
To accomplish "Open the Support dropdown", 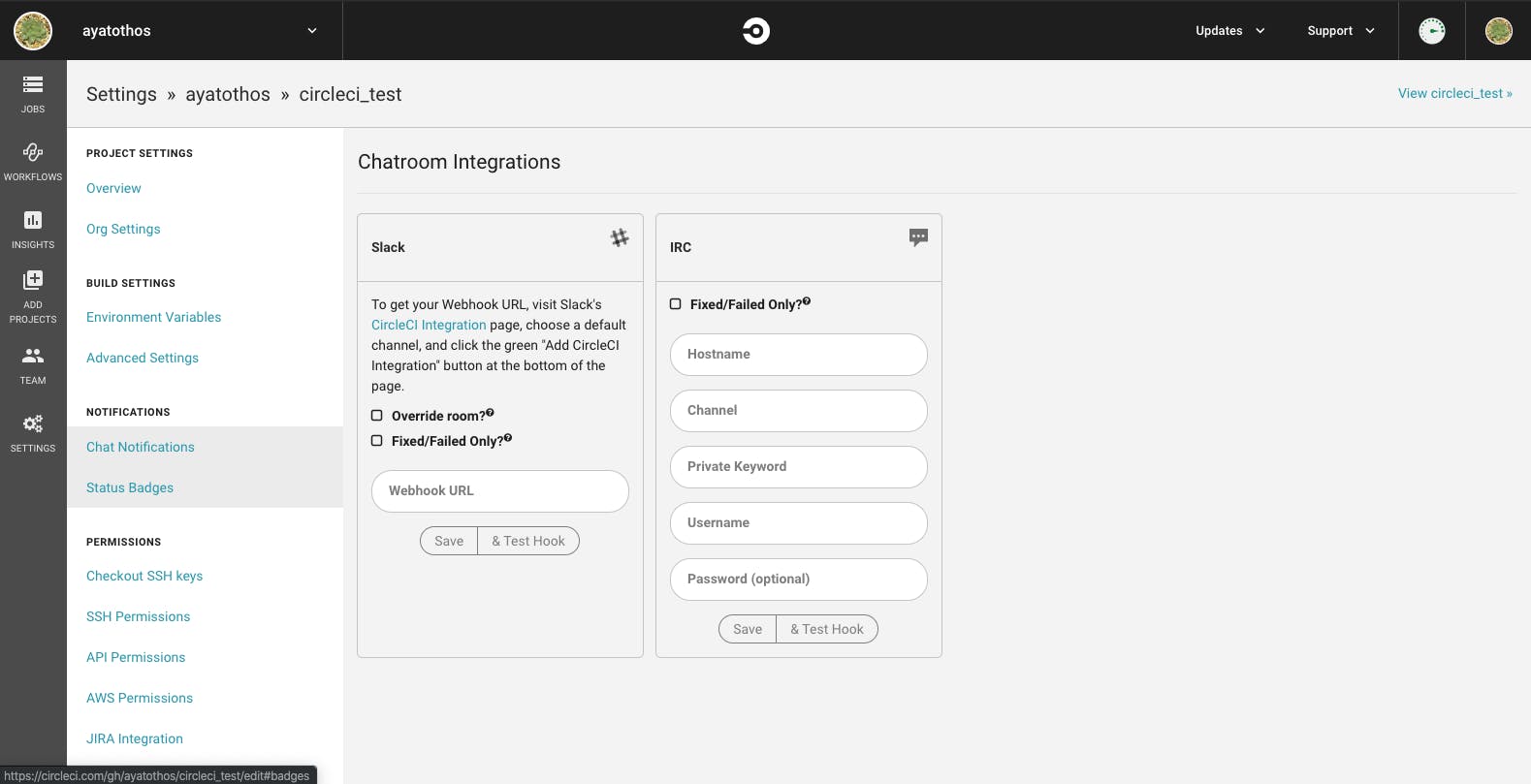I will (x=1341, y=31).
